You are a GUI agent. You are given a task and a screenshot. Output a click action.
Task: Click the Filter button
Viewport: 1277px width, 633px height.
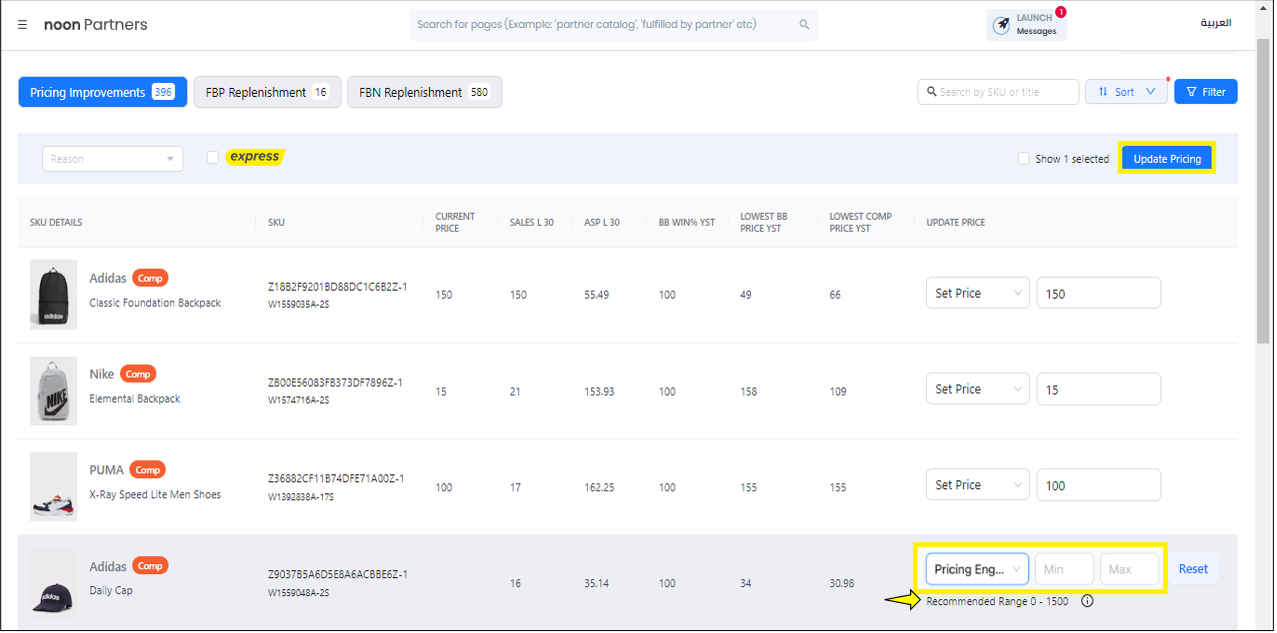[1205, 92]
